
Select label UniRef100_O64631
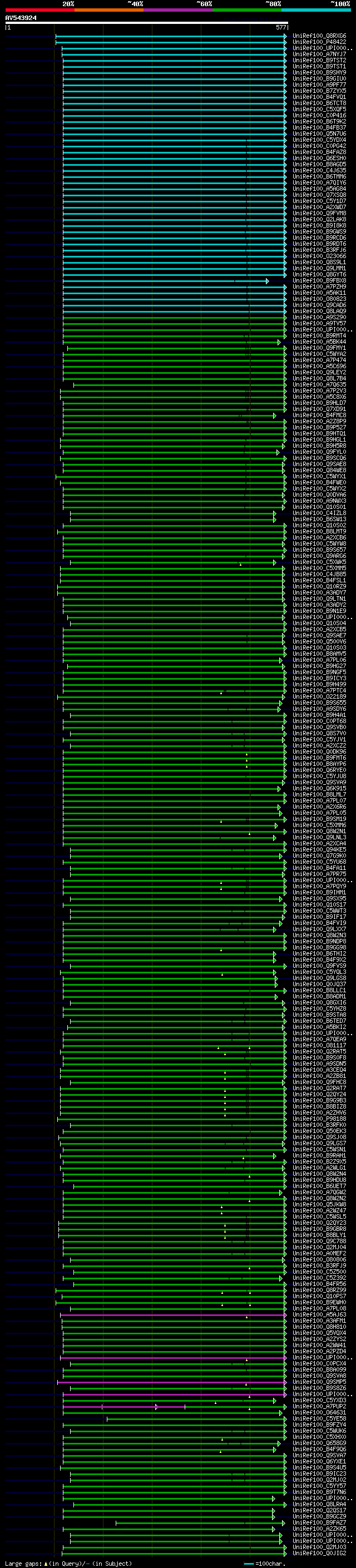point(319,1413)
